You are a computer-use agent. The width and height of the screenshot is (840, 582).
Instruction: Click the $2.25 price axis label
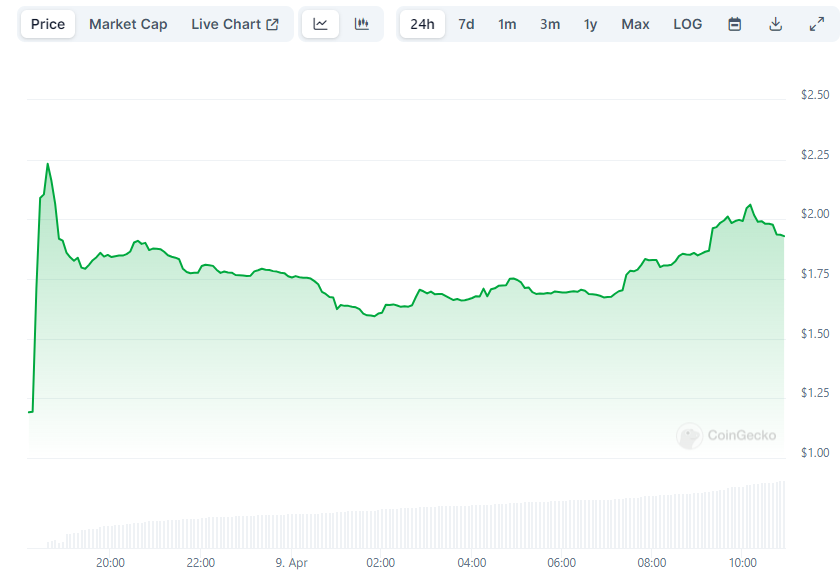pos(815,155)
